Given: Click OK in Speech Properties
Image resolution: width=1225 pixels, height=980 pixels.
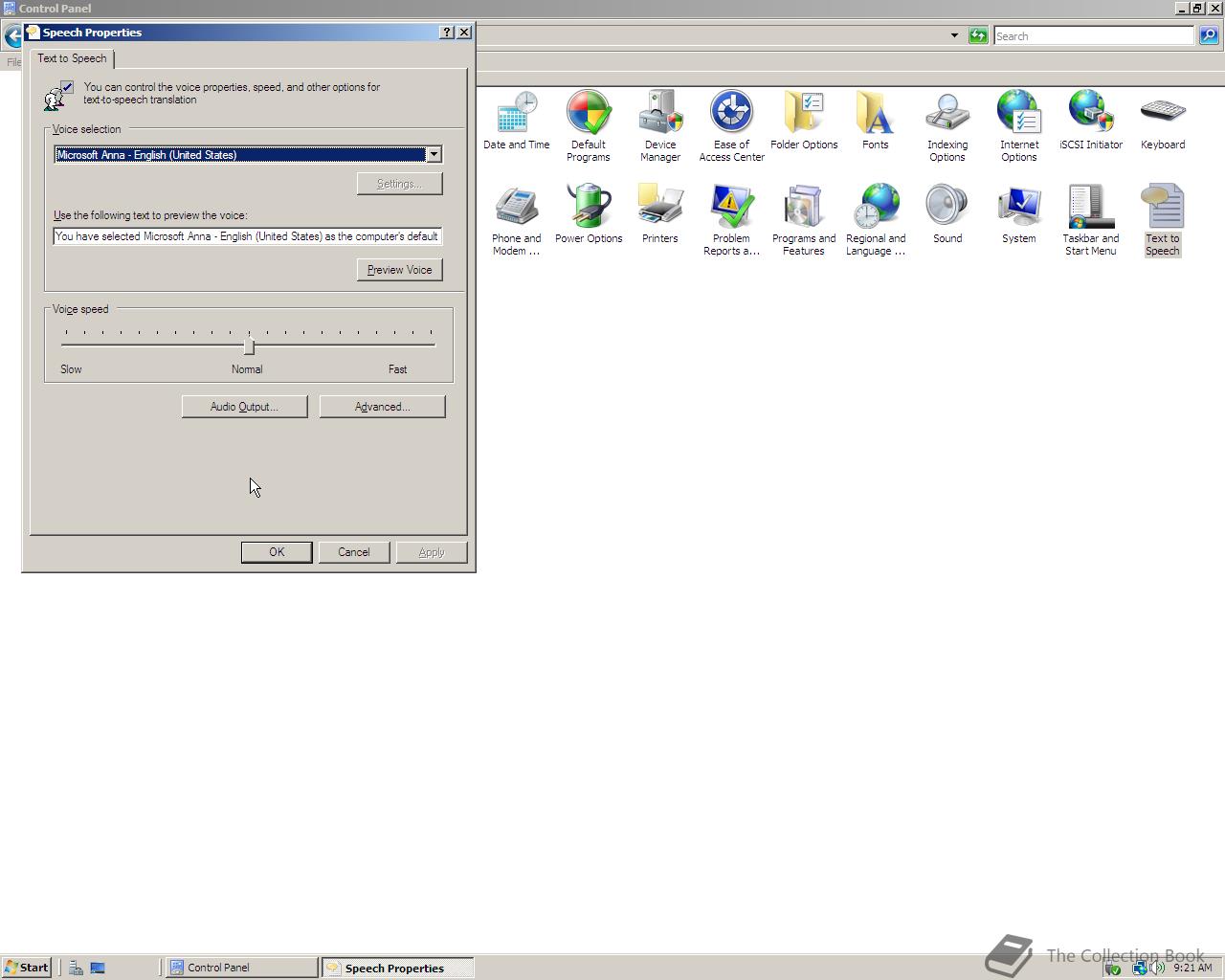Looking at the screenshot, I should click(x=277, y=552).
